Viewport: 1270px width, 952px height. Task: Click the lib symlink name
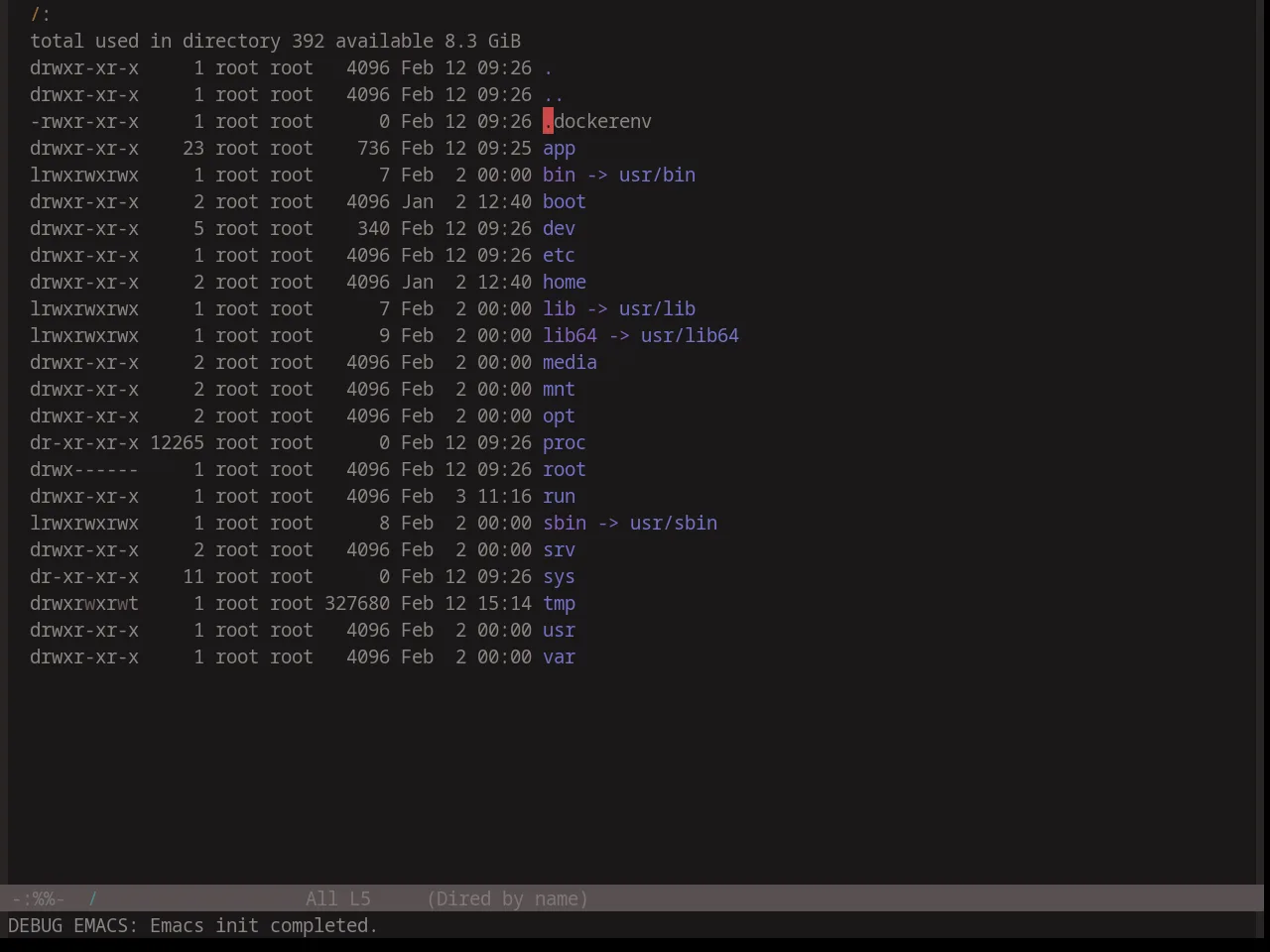pyautogui.click(x=559, y=308)
